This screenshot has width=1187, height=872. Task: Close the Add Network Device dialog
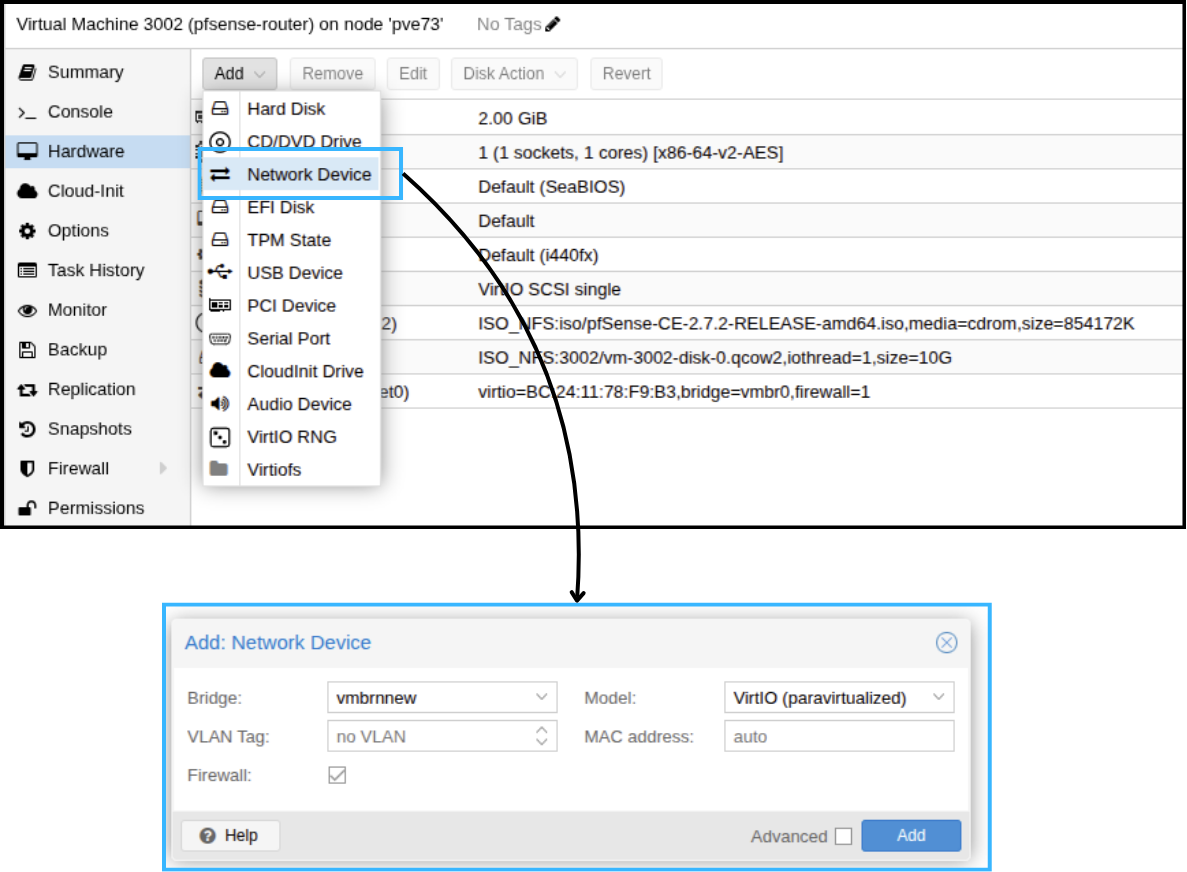tap(946, 643)
